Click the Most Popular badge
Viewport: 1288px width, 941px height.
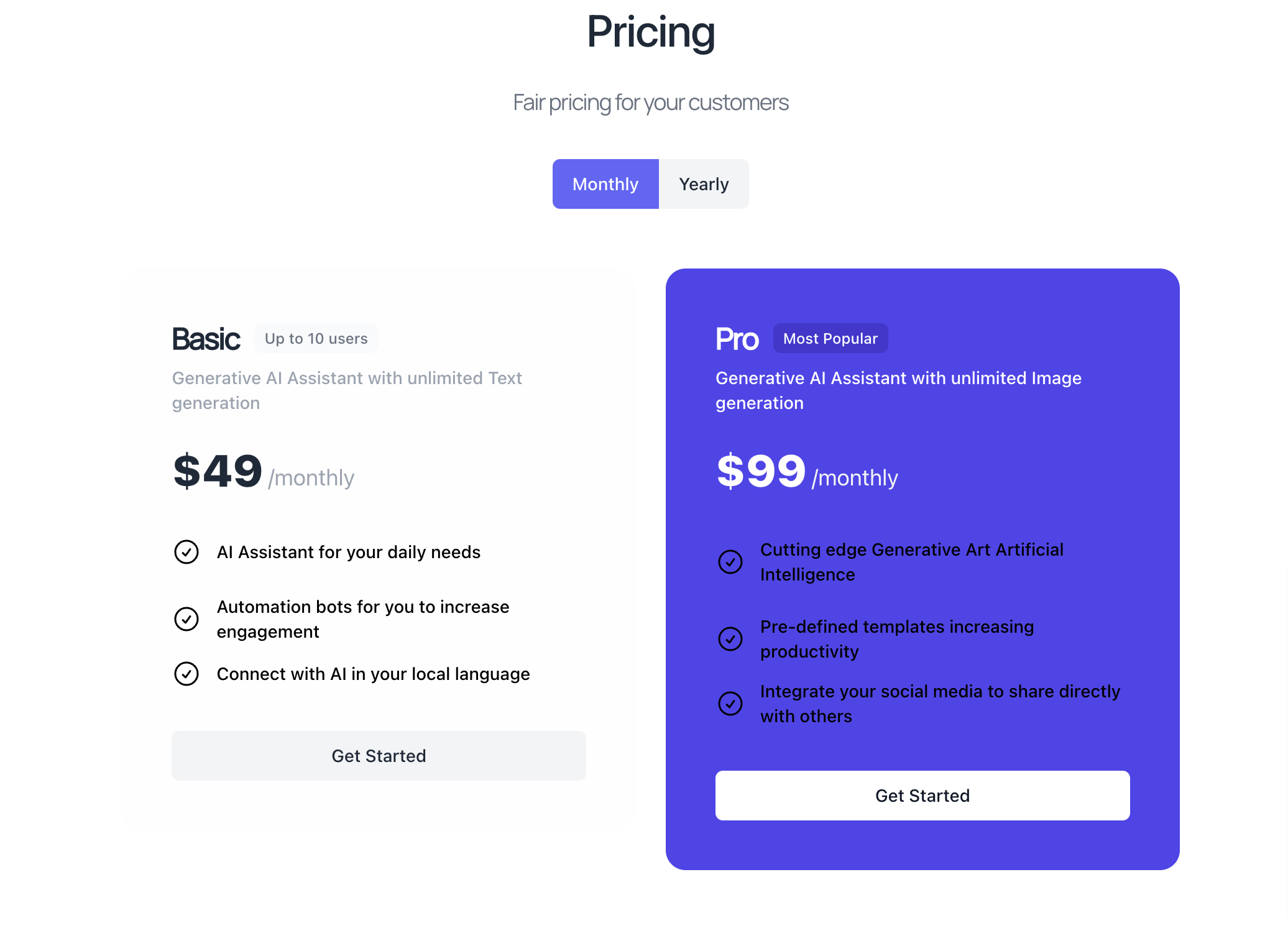tap(830, 338)
